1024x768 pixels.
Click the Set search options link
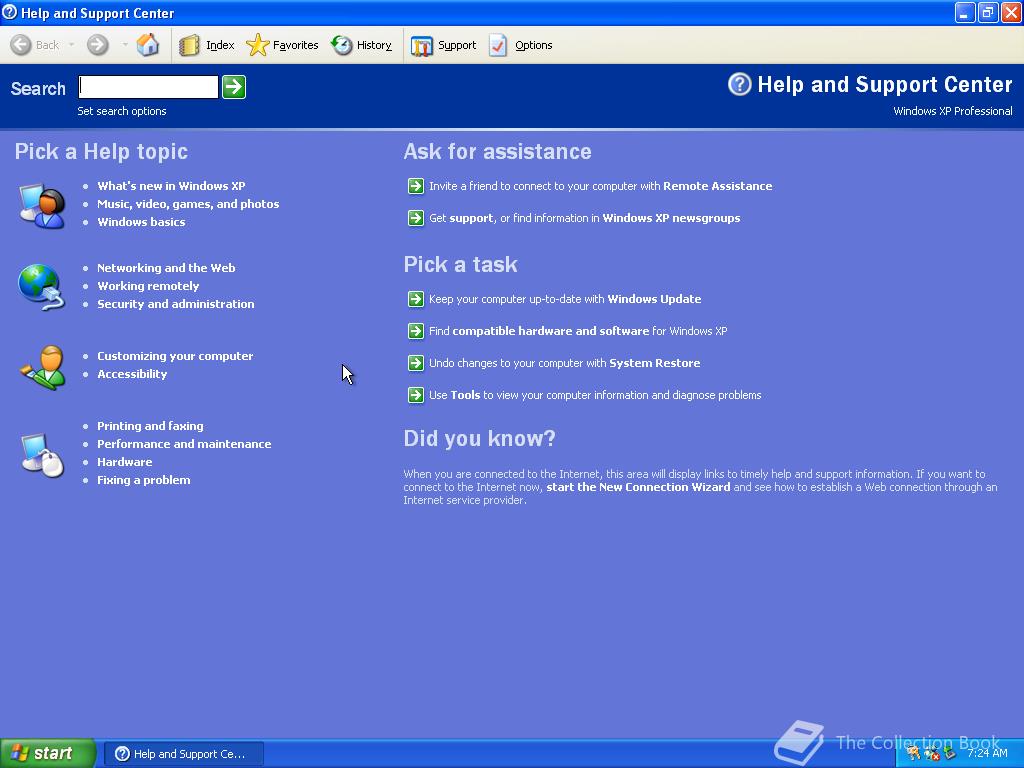point(121,110)
